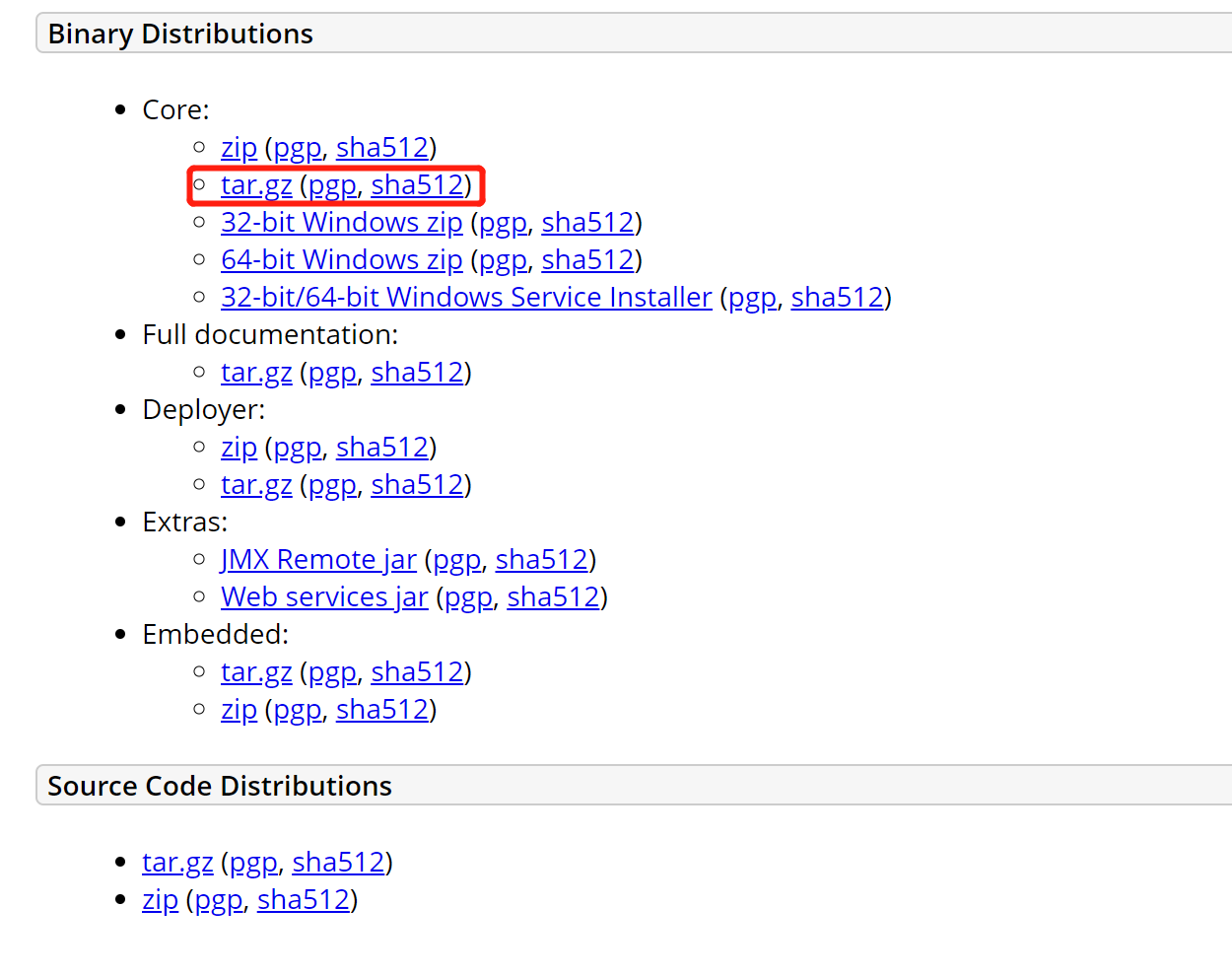Download the Embedded zip package
This screenshot has width=1232, height=977.
(239, 709)
